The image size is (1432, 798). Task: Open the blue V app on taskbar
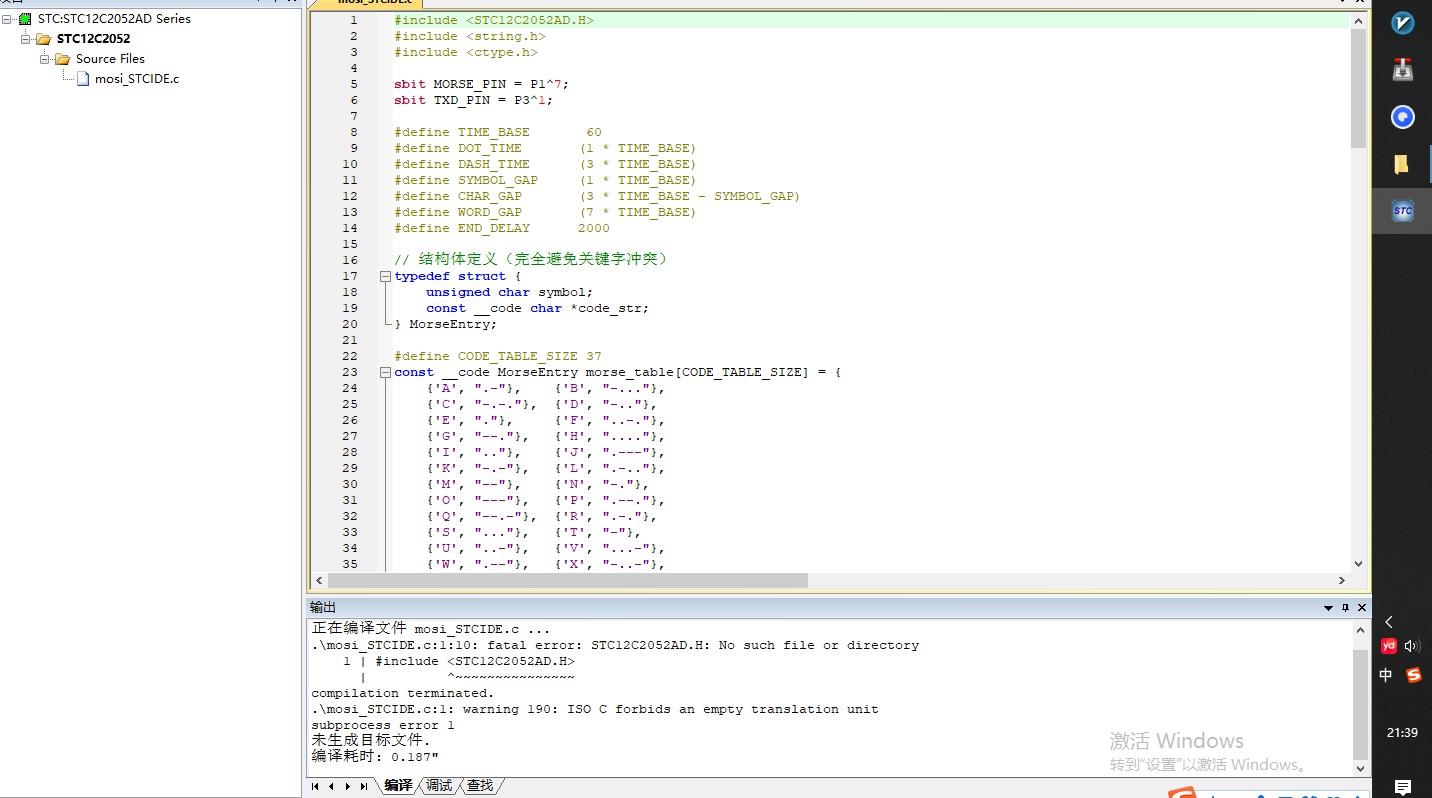1403,23
